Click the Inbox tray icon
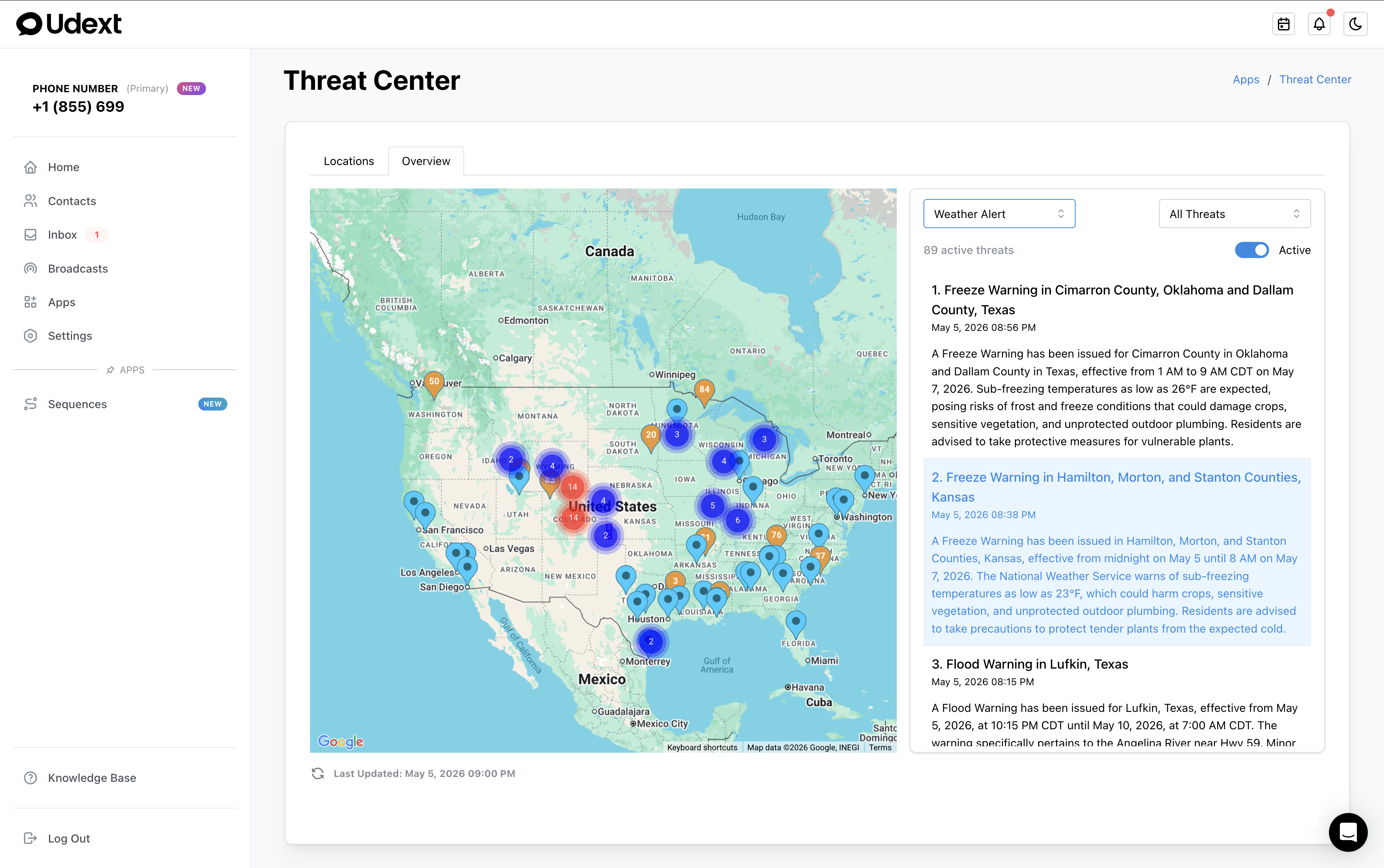This screenshot has height=868, width=1384. [x=30, y=235]
